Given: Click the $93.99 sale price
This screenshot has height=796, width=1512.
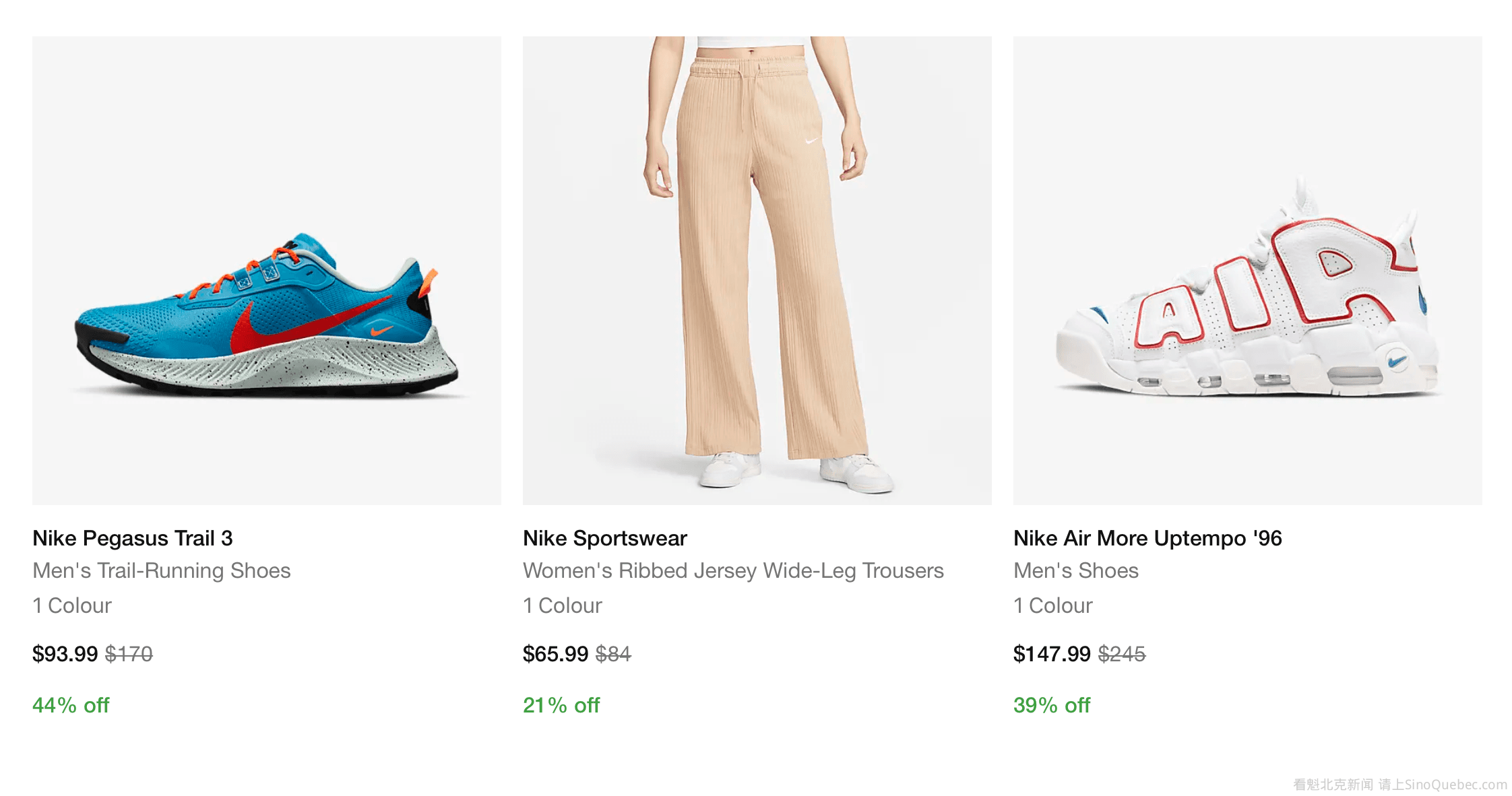Looking at the screenshot, I should (x=65, y=654).
